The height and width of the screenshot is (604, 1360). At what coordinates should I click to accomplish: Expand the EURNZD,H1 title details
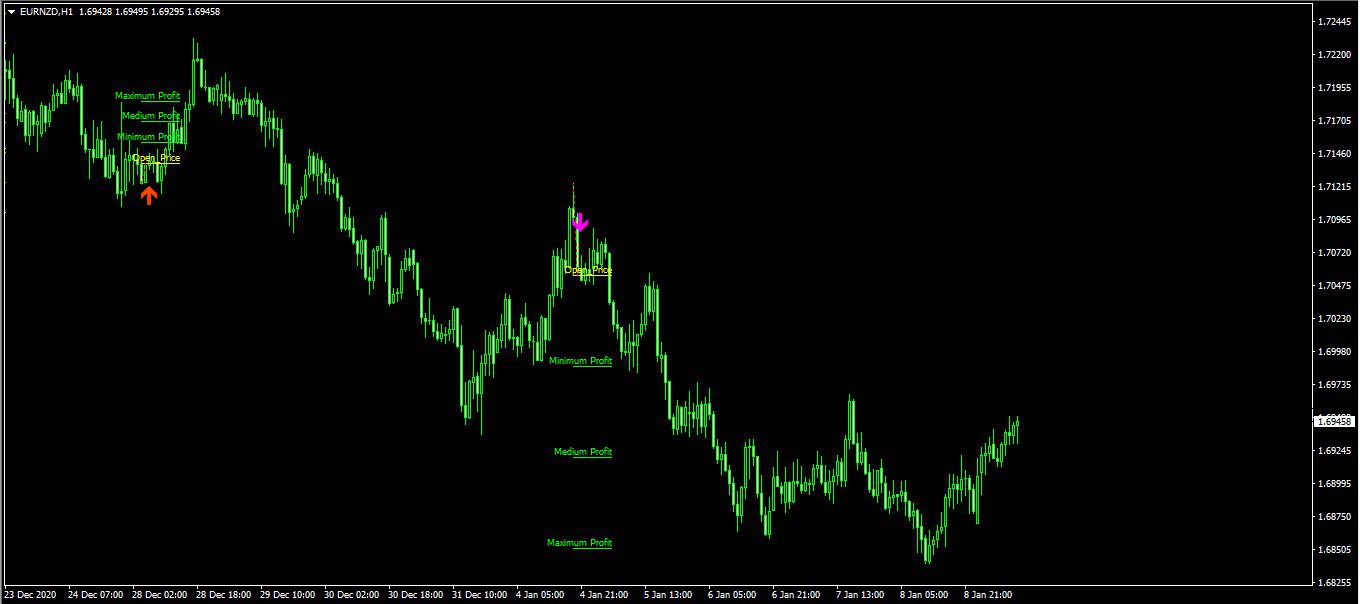click(x=45, y=13)
